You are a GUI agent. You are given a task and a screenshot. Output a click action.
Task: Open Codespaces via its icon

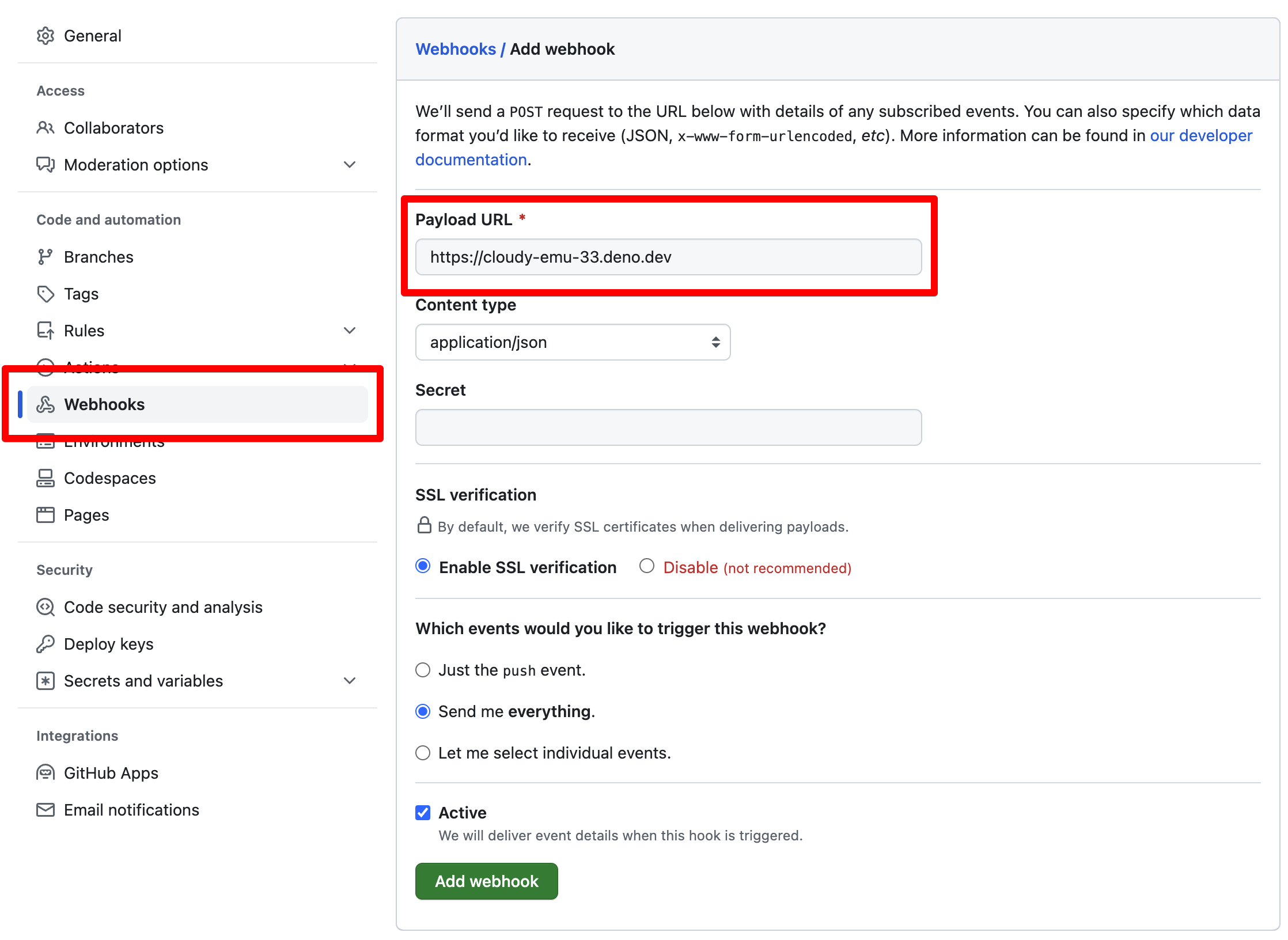click(x=46, y=478)
